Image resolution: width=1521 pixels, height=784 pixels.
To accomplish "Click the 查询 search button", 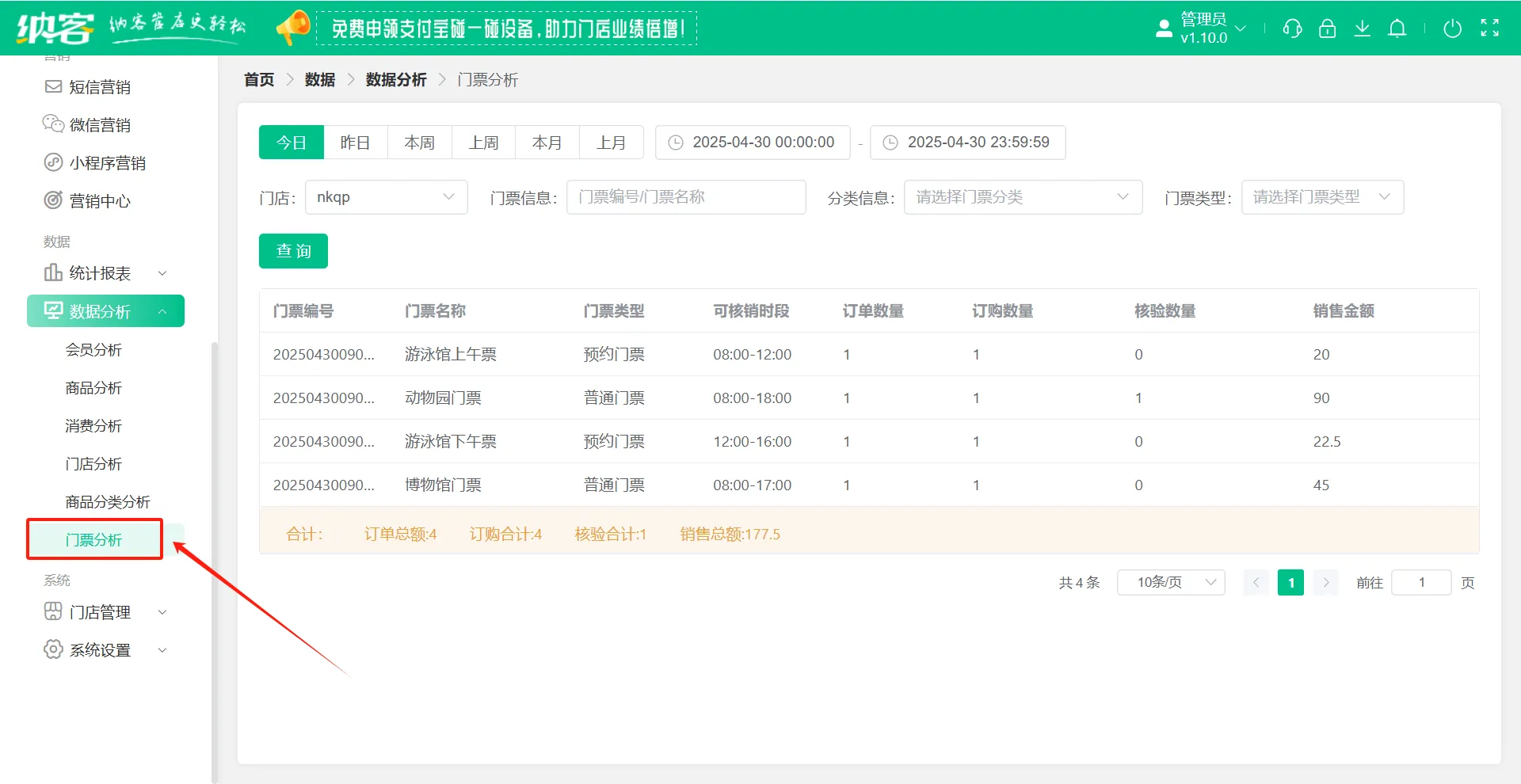I will (x=293, y=251).
